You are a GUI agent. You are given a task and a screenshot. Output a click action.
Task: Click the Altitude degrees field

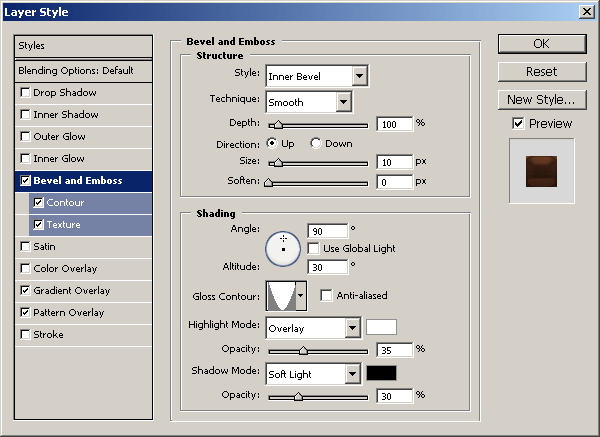(x=328, y=267)
